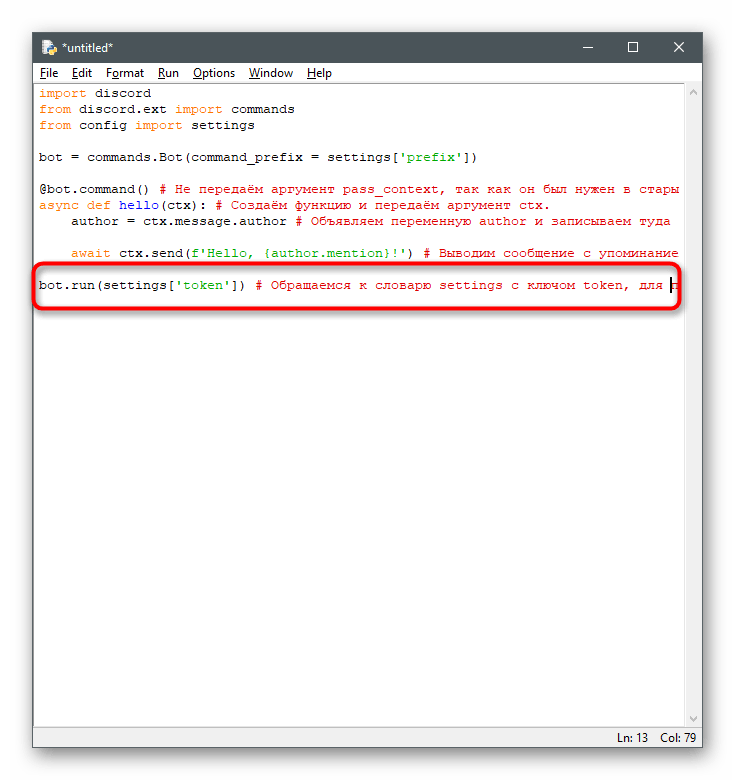Open the Edit menu
This screenshot has height=780, width=735.
pos(82,73)
